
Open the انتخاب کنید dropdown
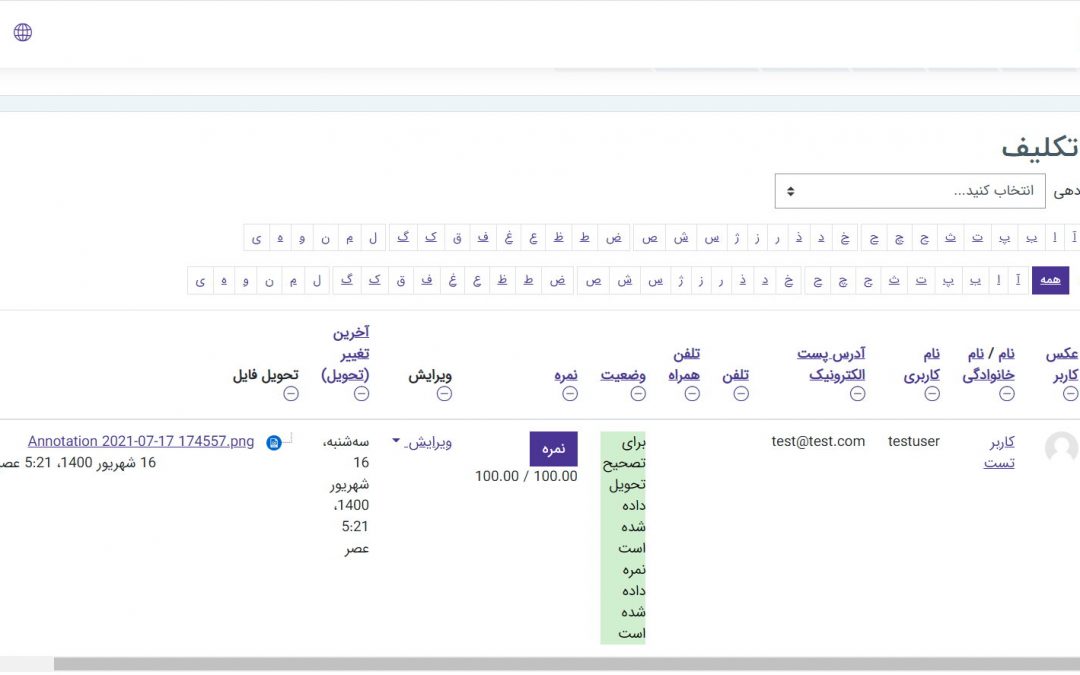click(910, 190)
